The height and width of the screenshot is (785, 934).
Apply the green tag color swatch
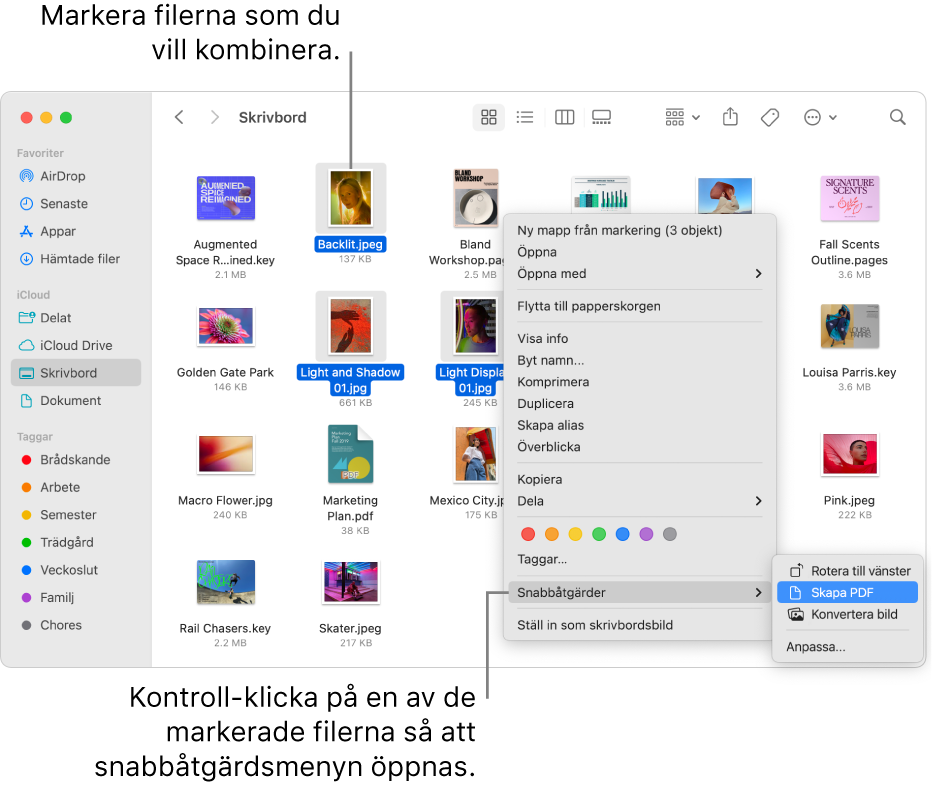(599, 534)
